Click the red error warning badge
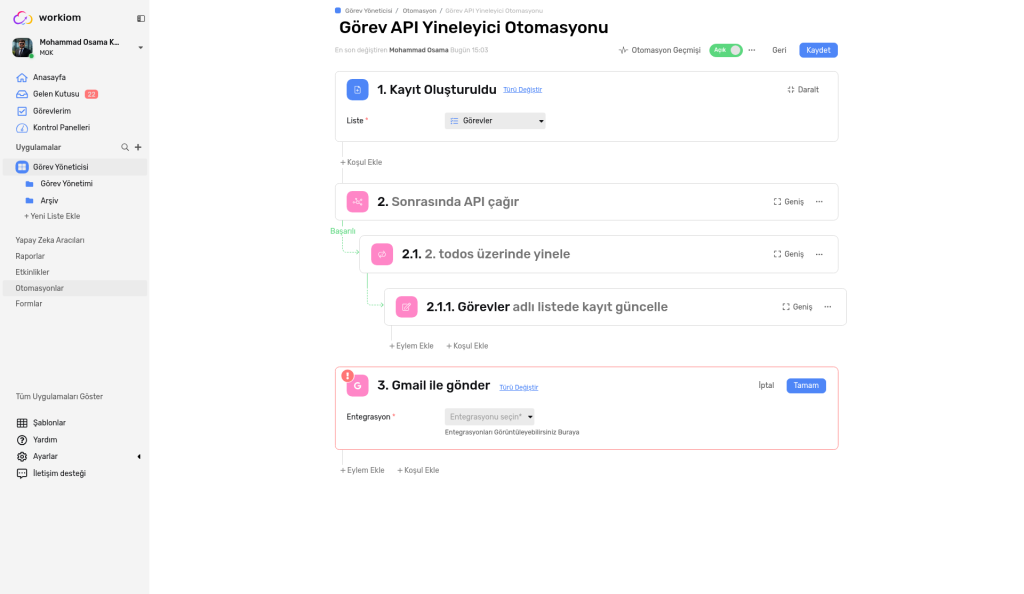Screen dimensions: 1024x594 (347, 375)
